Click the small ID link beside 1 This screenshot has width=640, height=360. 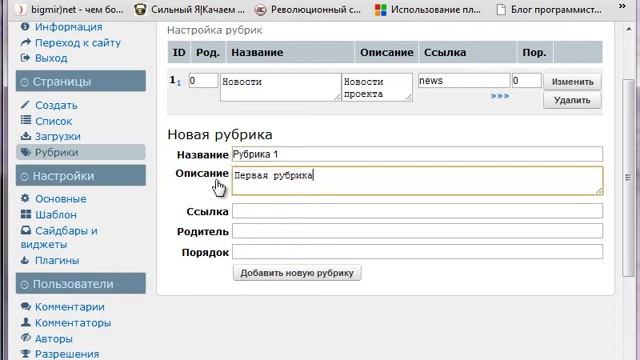tap(179, 83)
